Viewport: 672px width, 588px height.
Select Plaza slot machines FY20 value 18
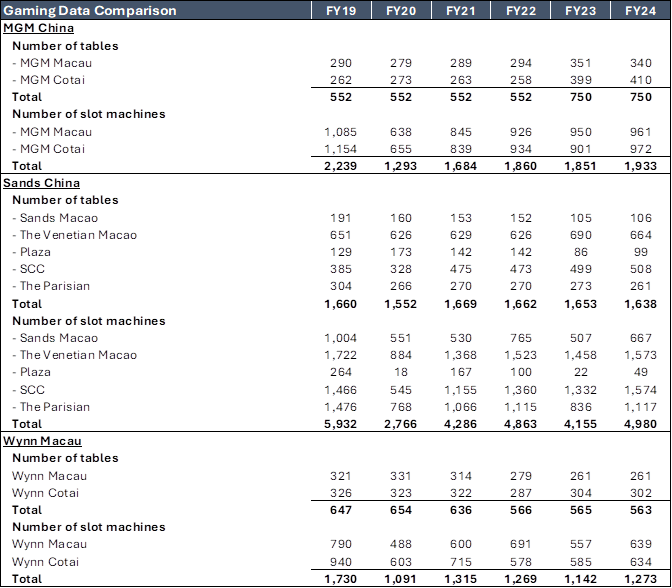401,372
